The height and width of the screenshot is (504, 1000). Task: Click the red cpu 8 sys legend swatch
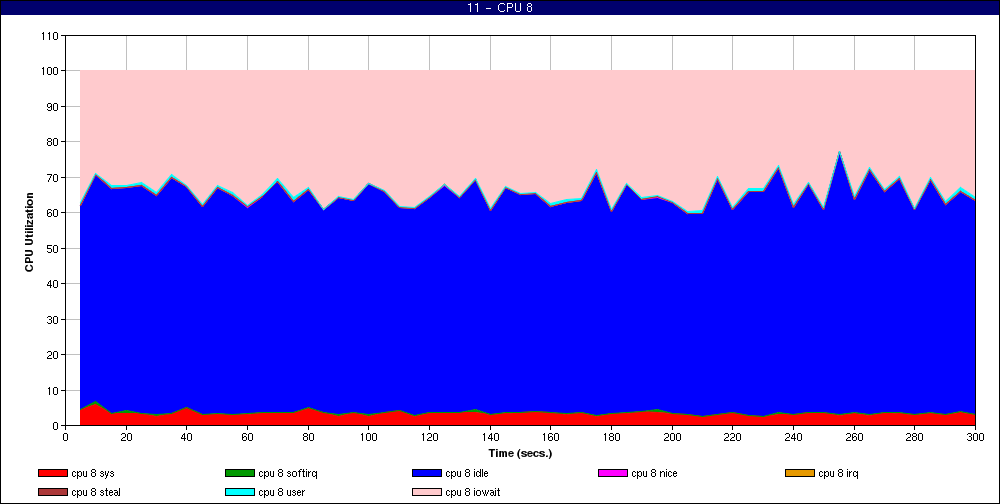tap(52, 473)
